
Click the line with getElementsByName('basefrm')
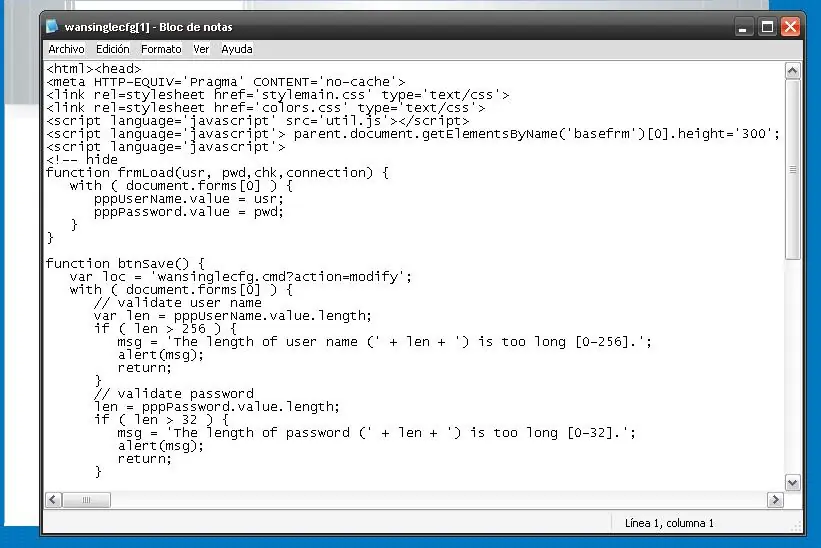click(413, 134)
